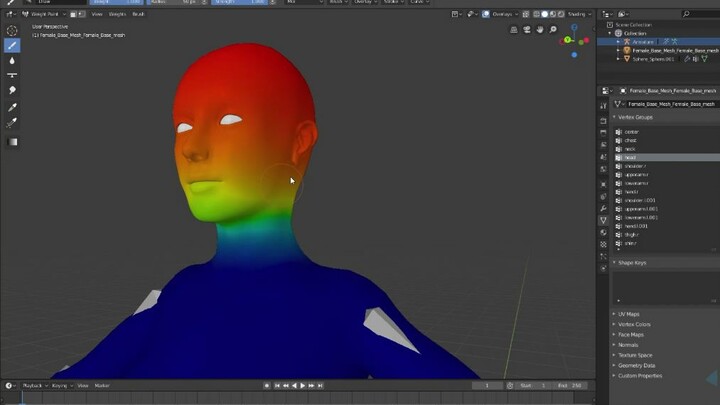This screenshot has width=720, height=405.
Task: Enable face selection masking in header
Action: [x=73, y=14]
